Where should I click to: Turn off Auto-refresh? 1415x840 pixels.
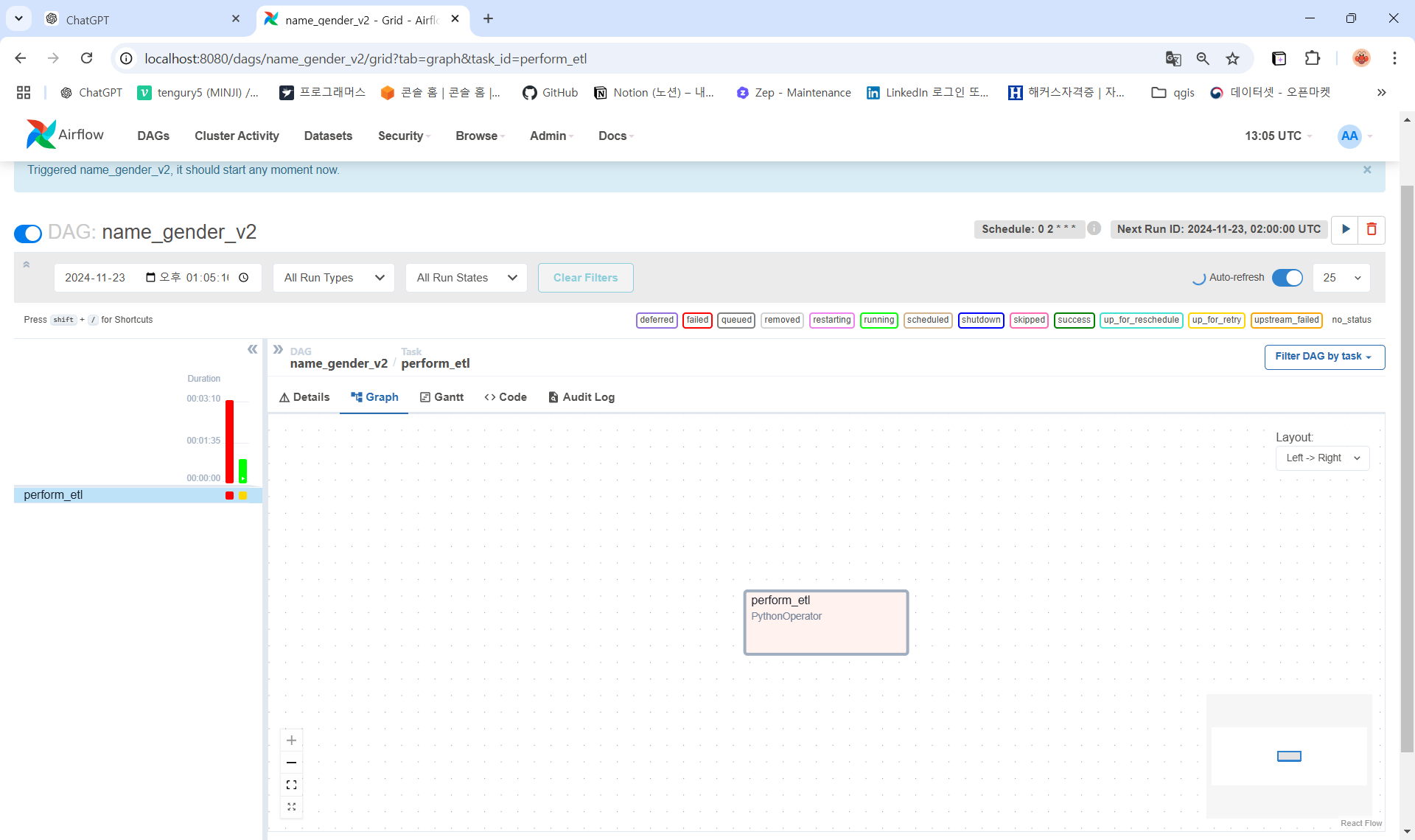(1287, 278)
